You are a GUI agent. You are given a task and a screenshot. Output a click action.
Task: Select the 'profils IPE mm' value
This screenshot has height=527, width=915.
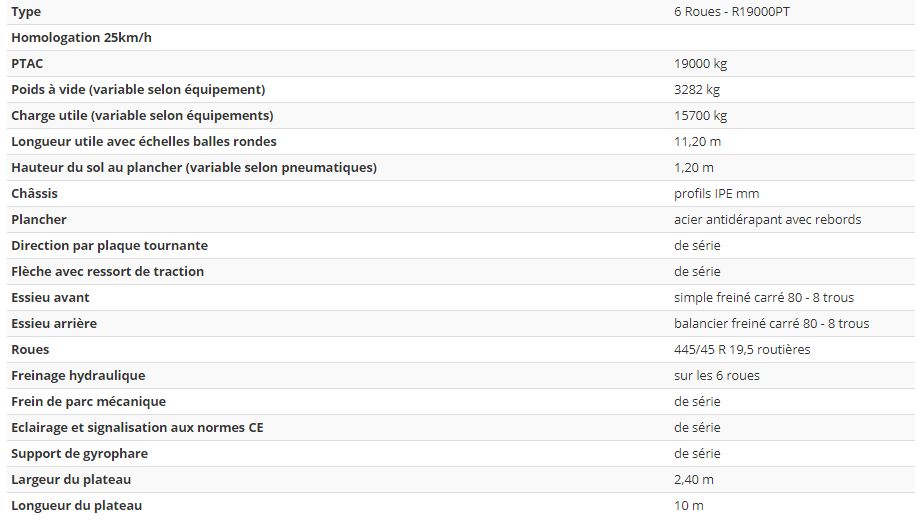[716, 194]
